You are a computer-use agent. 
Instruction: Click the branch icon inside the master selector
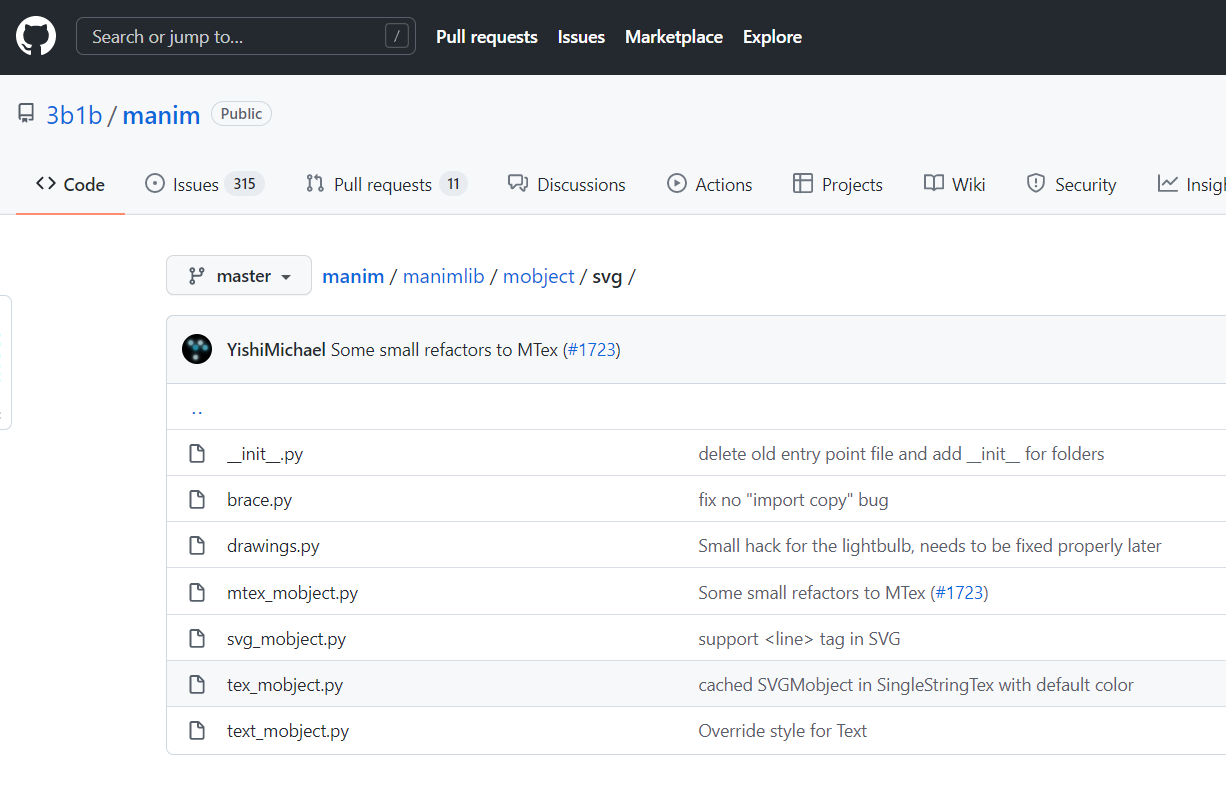198,275
